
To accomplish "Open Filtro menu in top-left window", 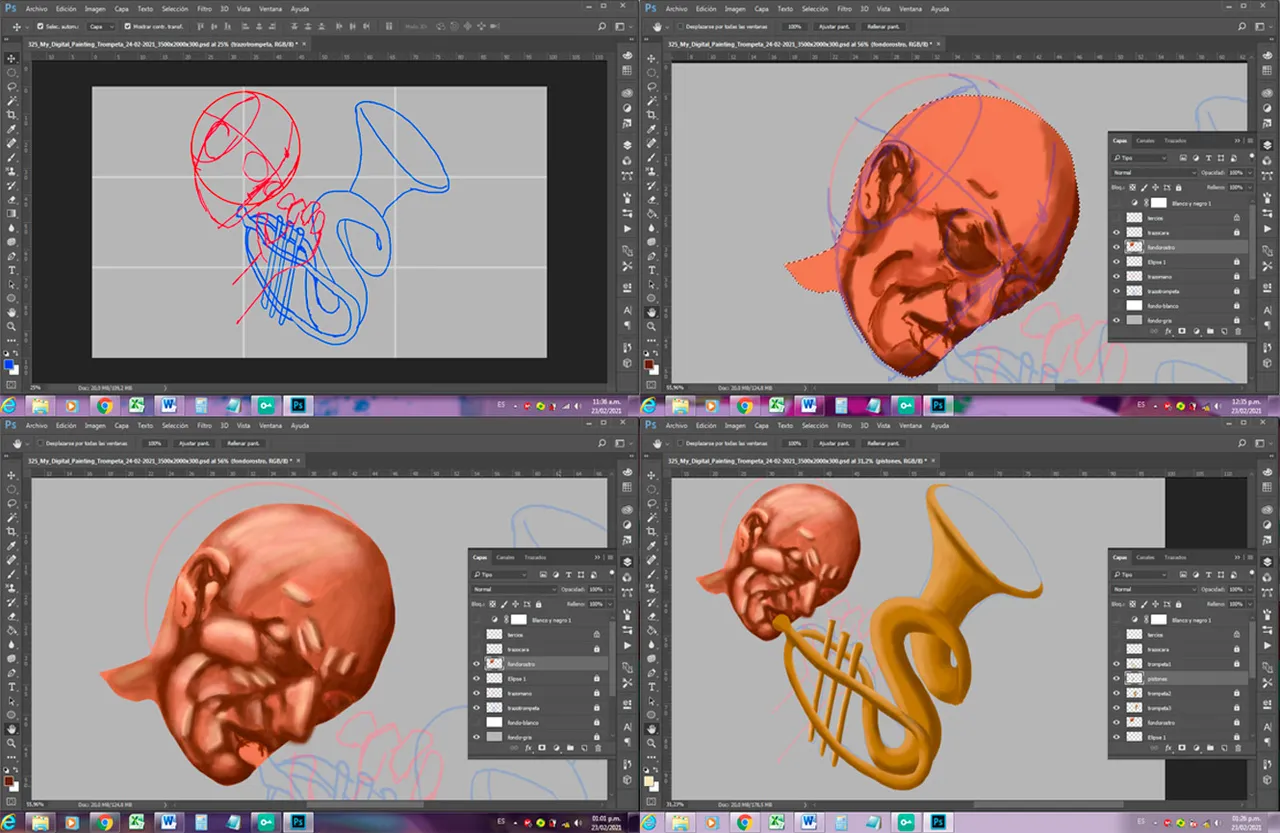I will point(203,8).
